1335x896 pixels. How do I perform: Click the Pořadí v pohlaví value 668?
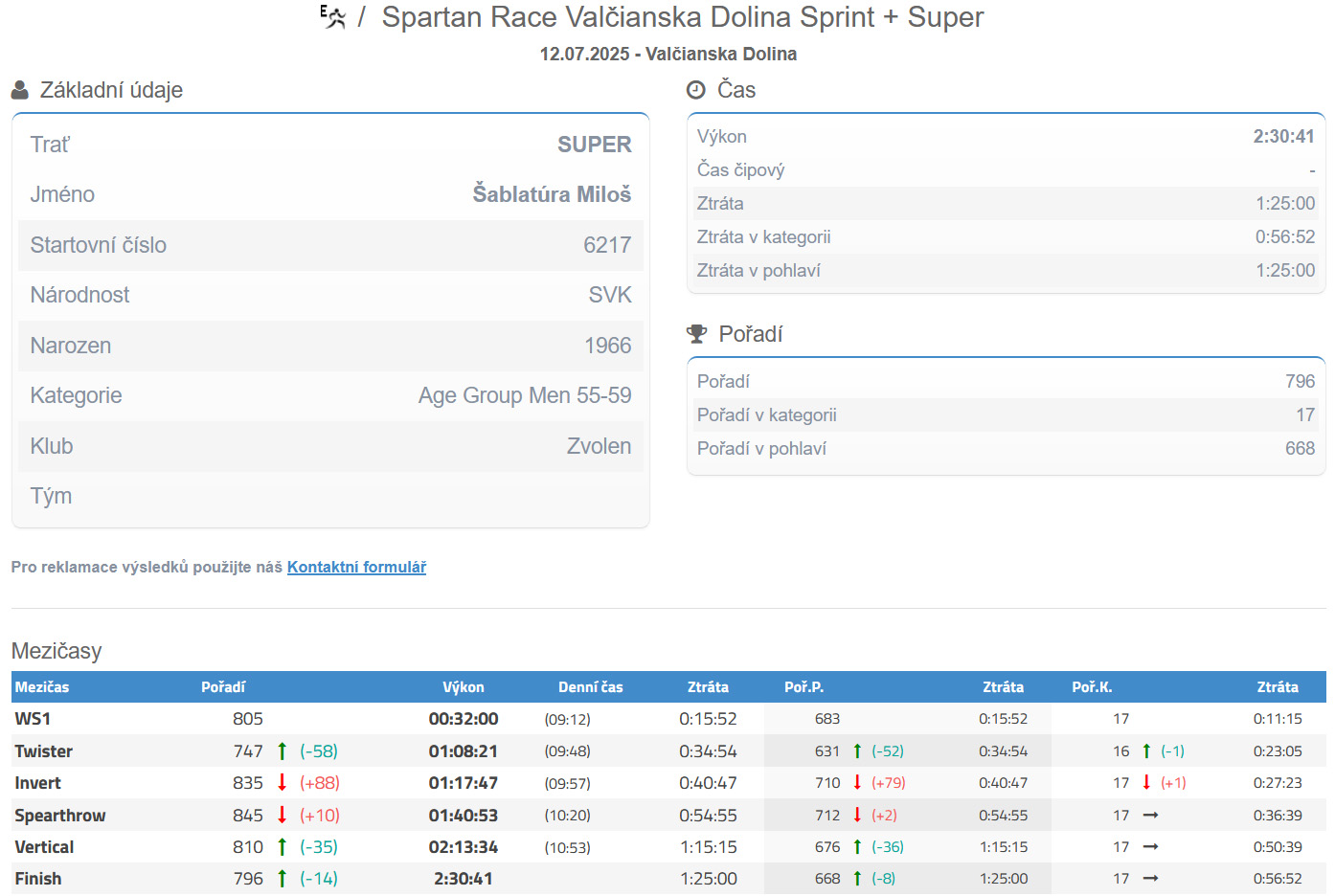[x=1301, y=449]
